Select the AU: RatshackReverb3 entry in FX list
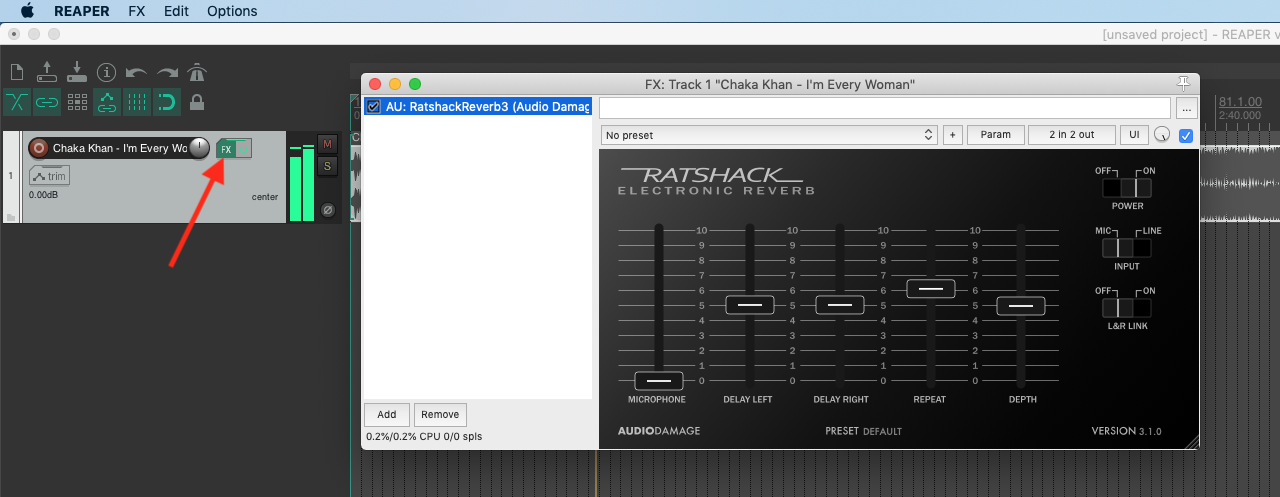 click(x=488, y=106)
